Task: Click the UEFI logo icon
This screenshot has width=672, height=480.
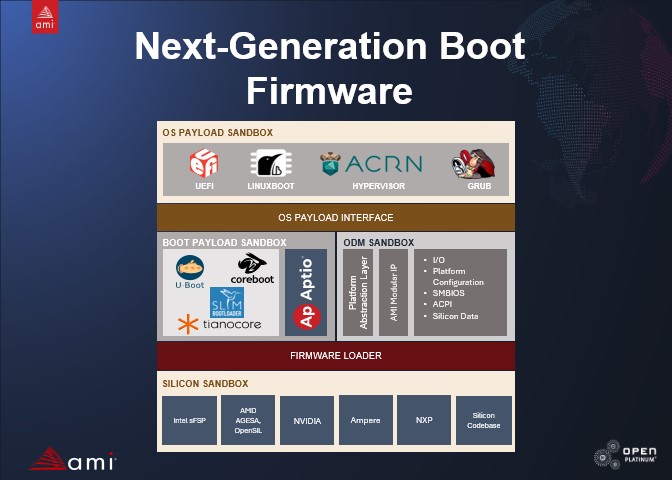Action: click(204, 163)
